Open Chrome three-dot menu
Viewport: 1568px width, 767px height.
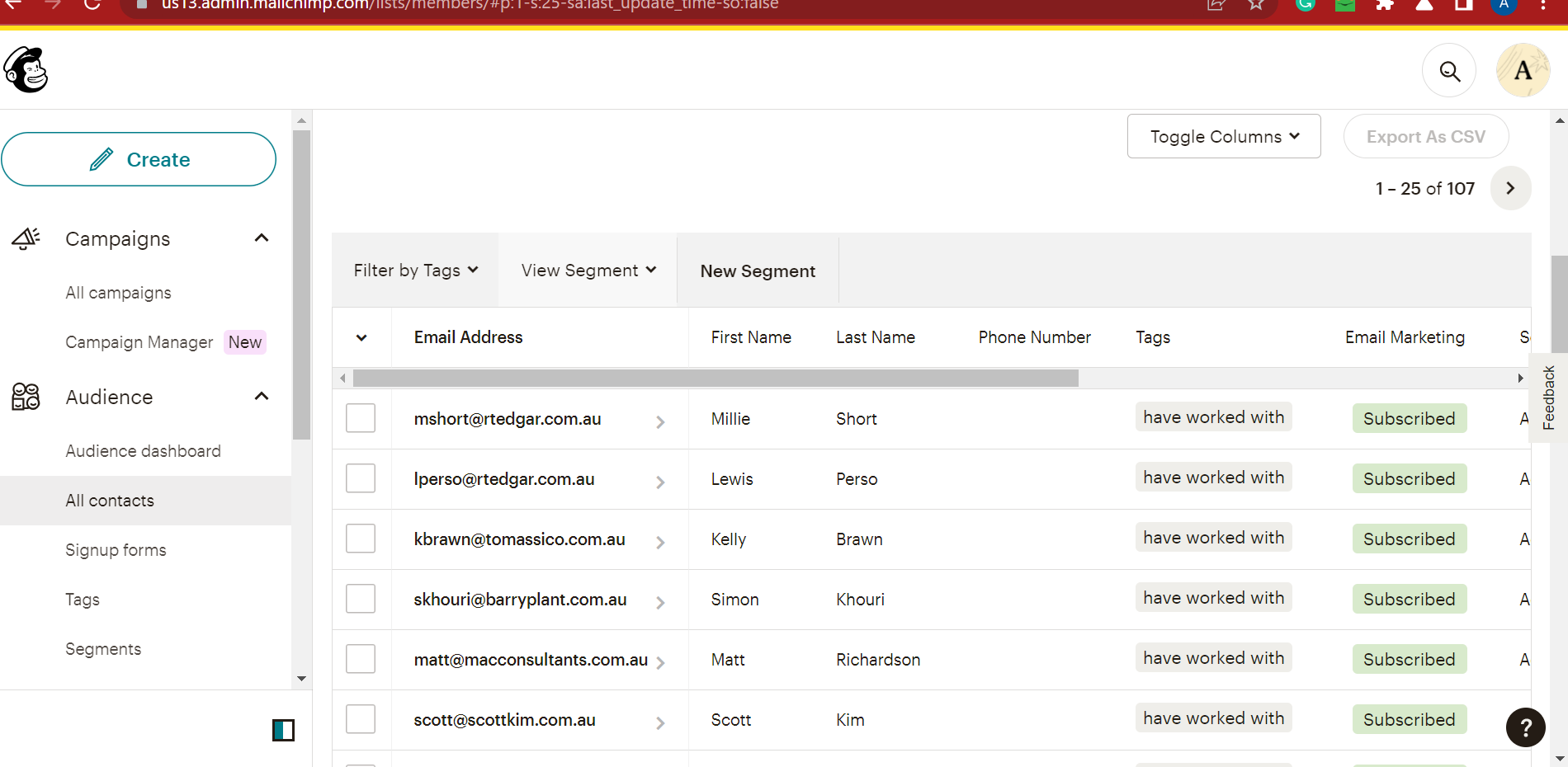point(1542,5)
